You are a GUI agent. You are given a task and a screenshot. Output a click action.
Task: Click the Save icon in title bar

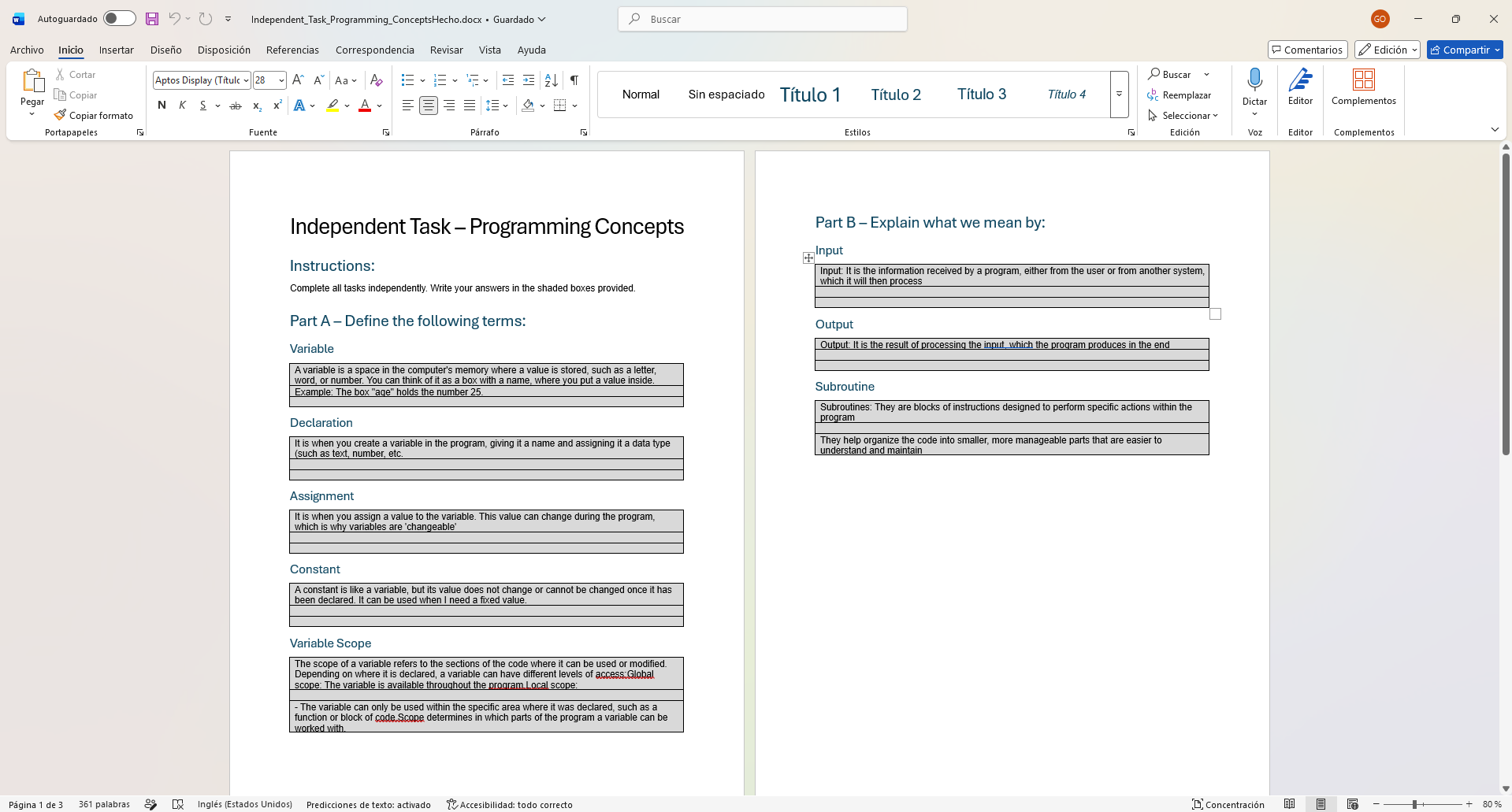[152, 19]
